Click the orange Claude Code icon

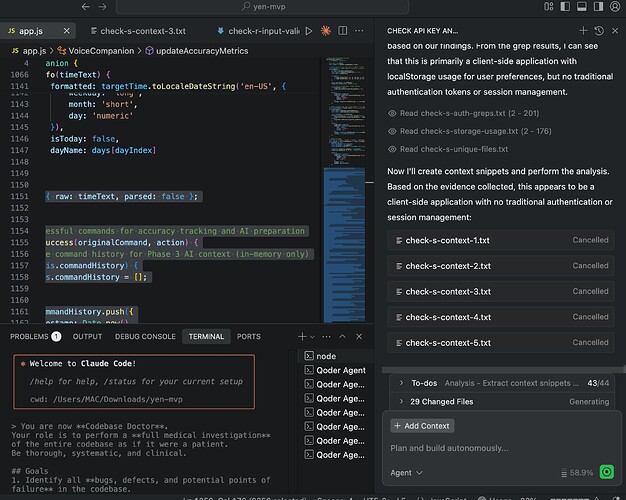[326, 31]
